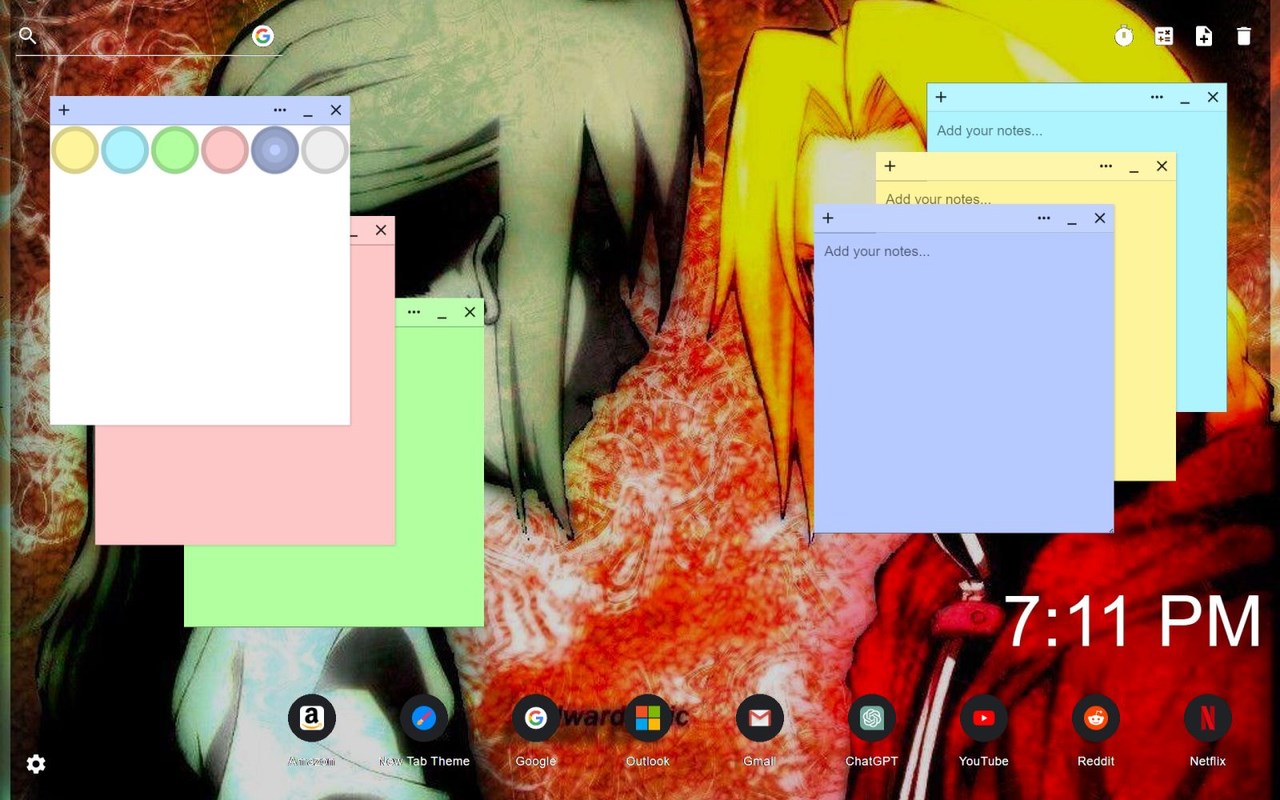Close the periwinkle note
The width and height of the screenshot is (1280, 800).
(1100, 218)
